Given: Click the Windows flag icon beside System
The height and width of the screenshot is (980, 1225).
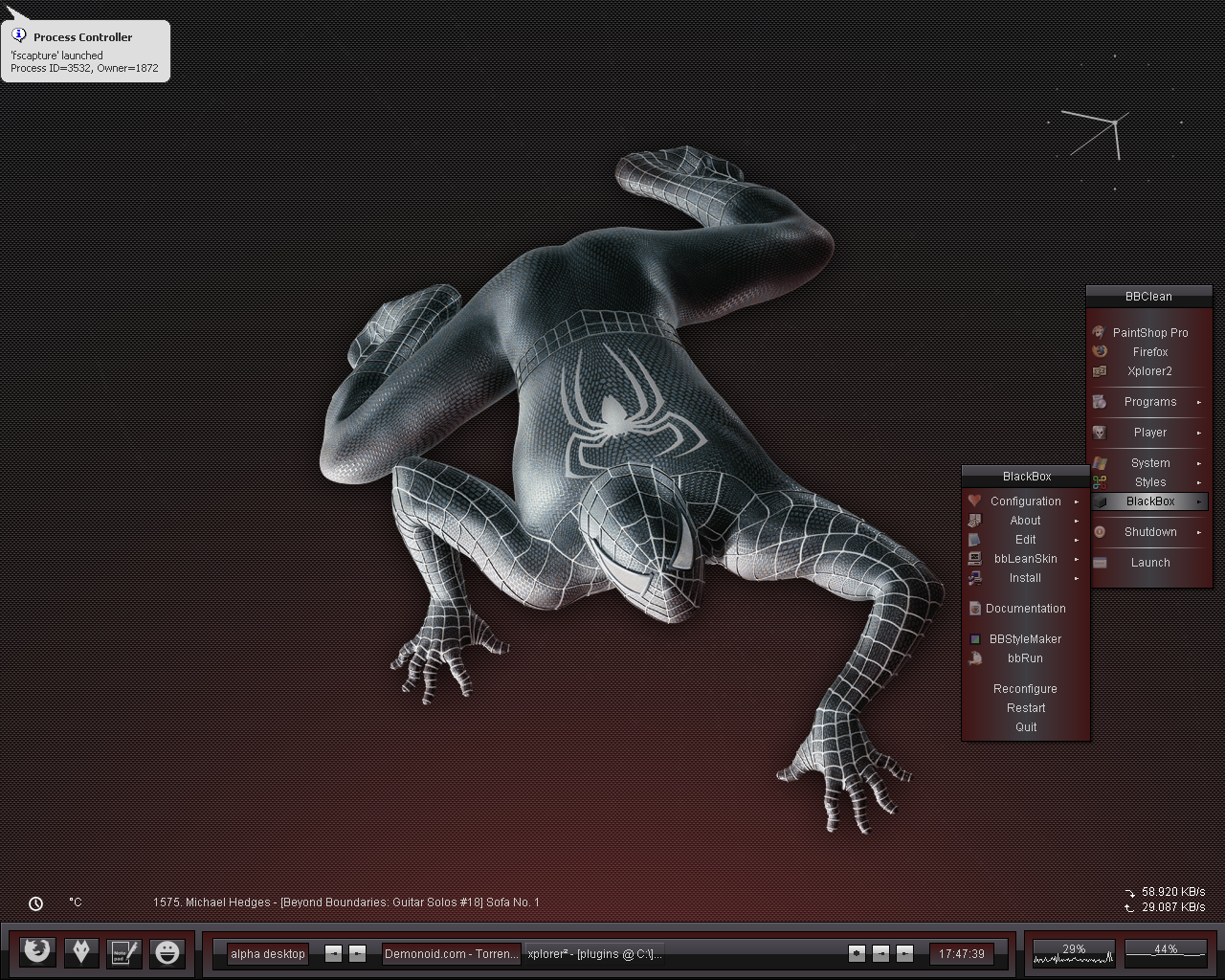Looking at the screenshot, I should click(x=1100, y=462).
